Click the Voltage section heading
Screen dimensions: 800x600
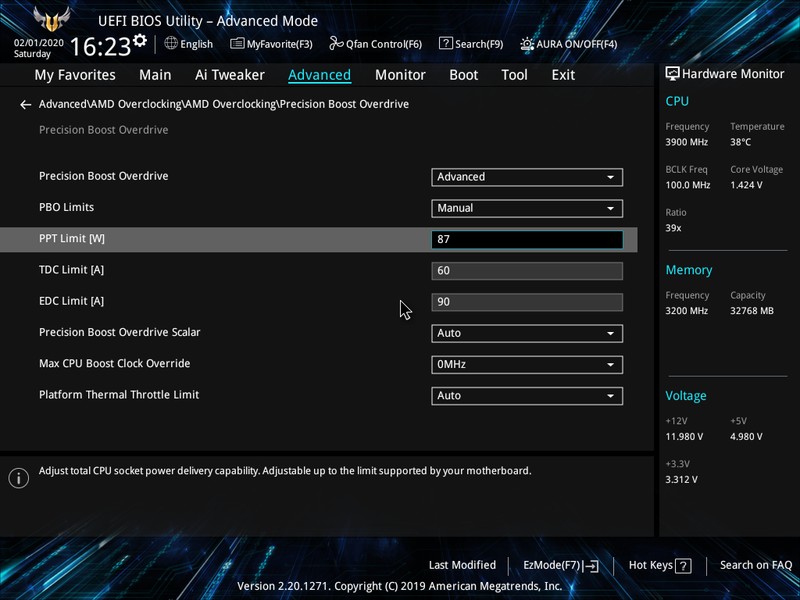(686, 395)
